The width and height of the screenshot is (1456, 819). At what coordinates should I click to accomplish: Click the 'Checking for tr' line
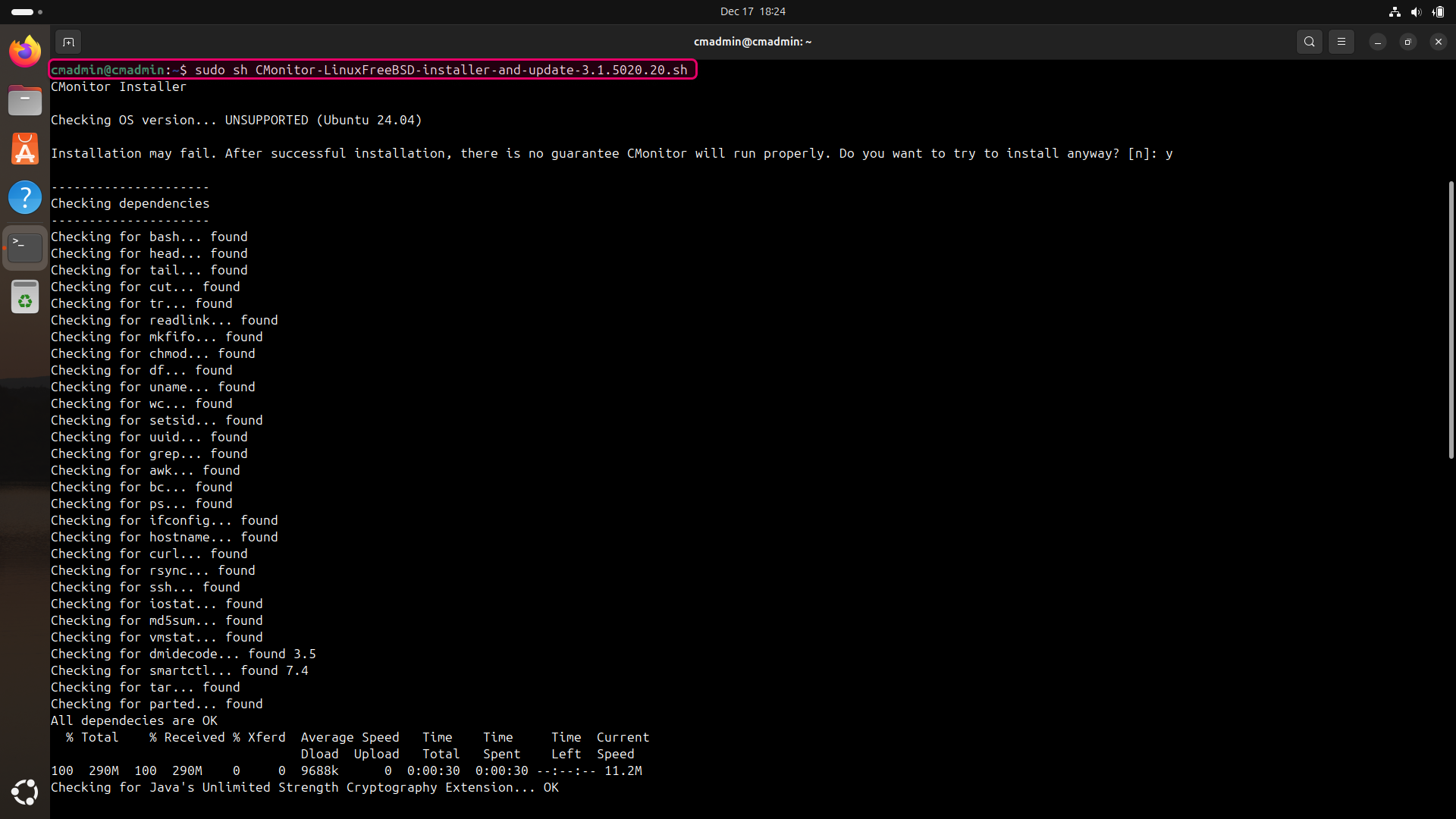(x=141, y=303)
